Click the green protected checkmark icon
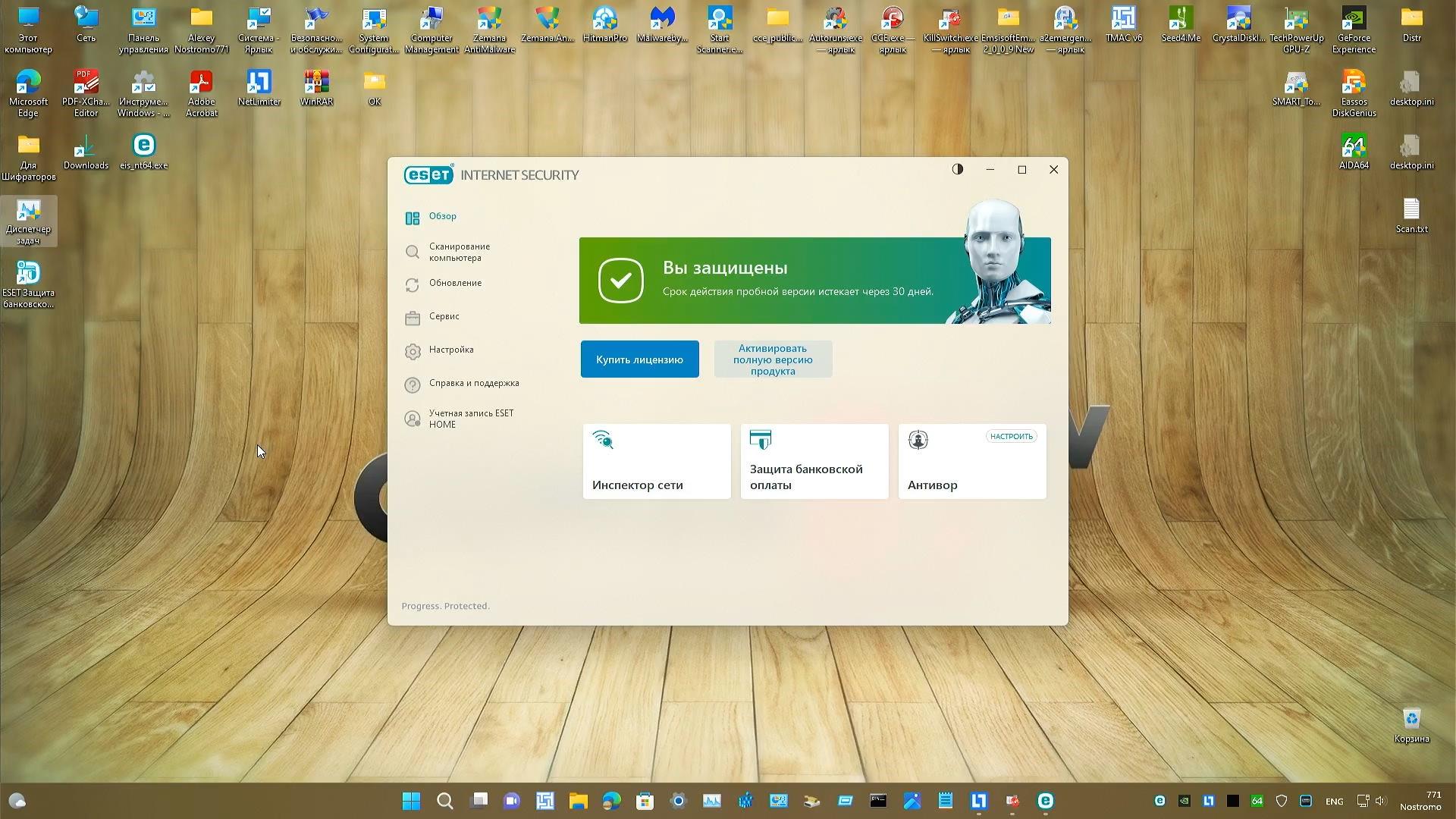Image resolution: width=1456 pixels, height=819 pixels. click(x=620, y=281)
